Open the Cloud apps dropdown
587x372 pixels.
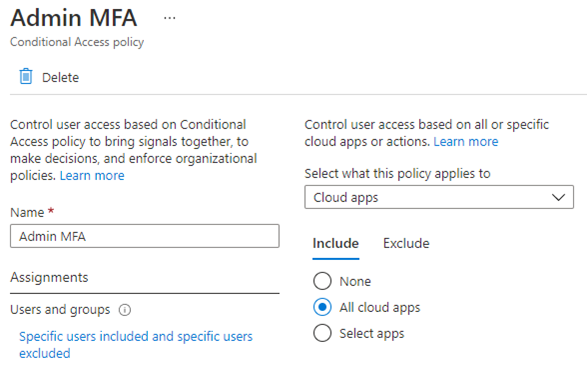[x=439, y=197]
